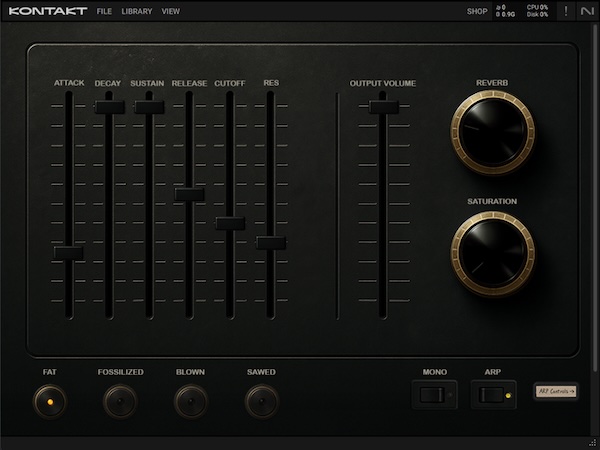
Task: Open the SHOP link
Action: point(477,11)
